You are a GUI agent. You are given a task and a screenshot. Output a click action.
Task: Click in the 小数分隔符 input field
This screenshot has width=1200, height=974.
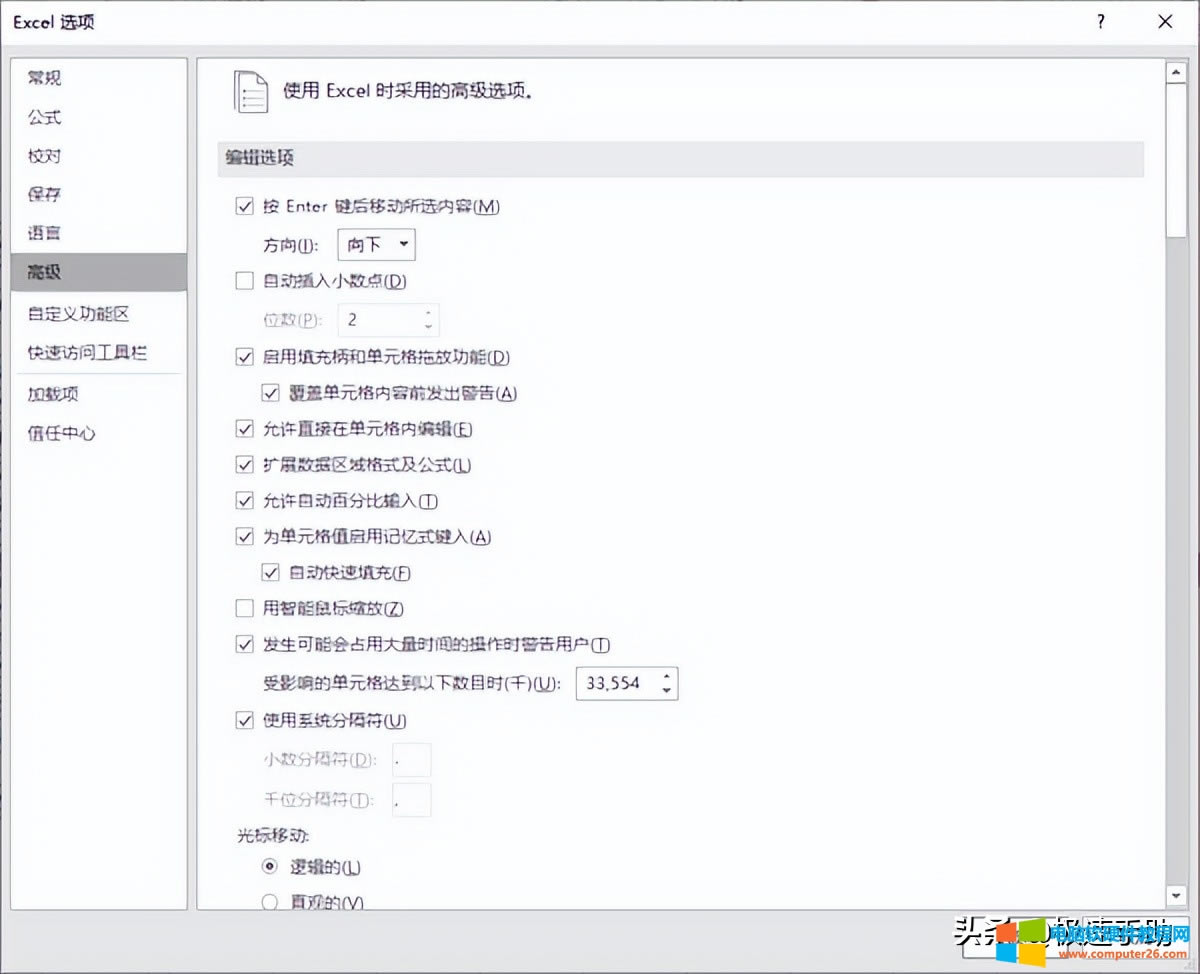pos(410,760)
